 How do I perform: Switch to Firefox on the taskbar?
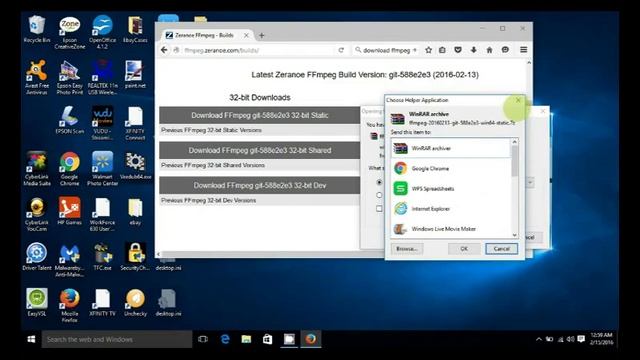[x=311, y=339]
